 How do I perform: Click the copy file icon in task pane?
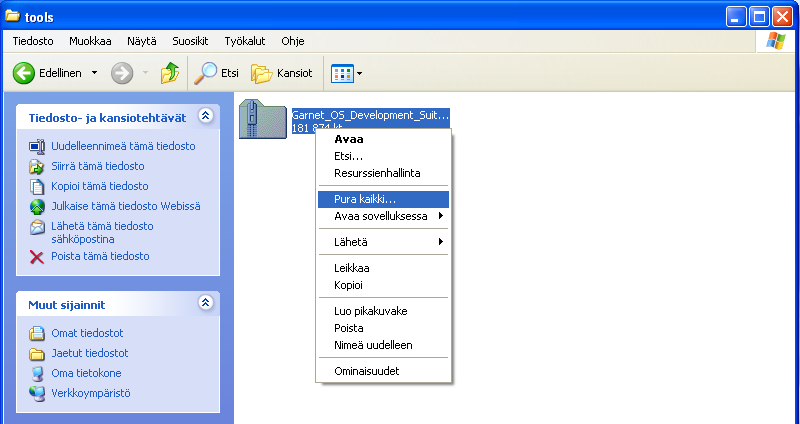[37, 186]
